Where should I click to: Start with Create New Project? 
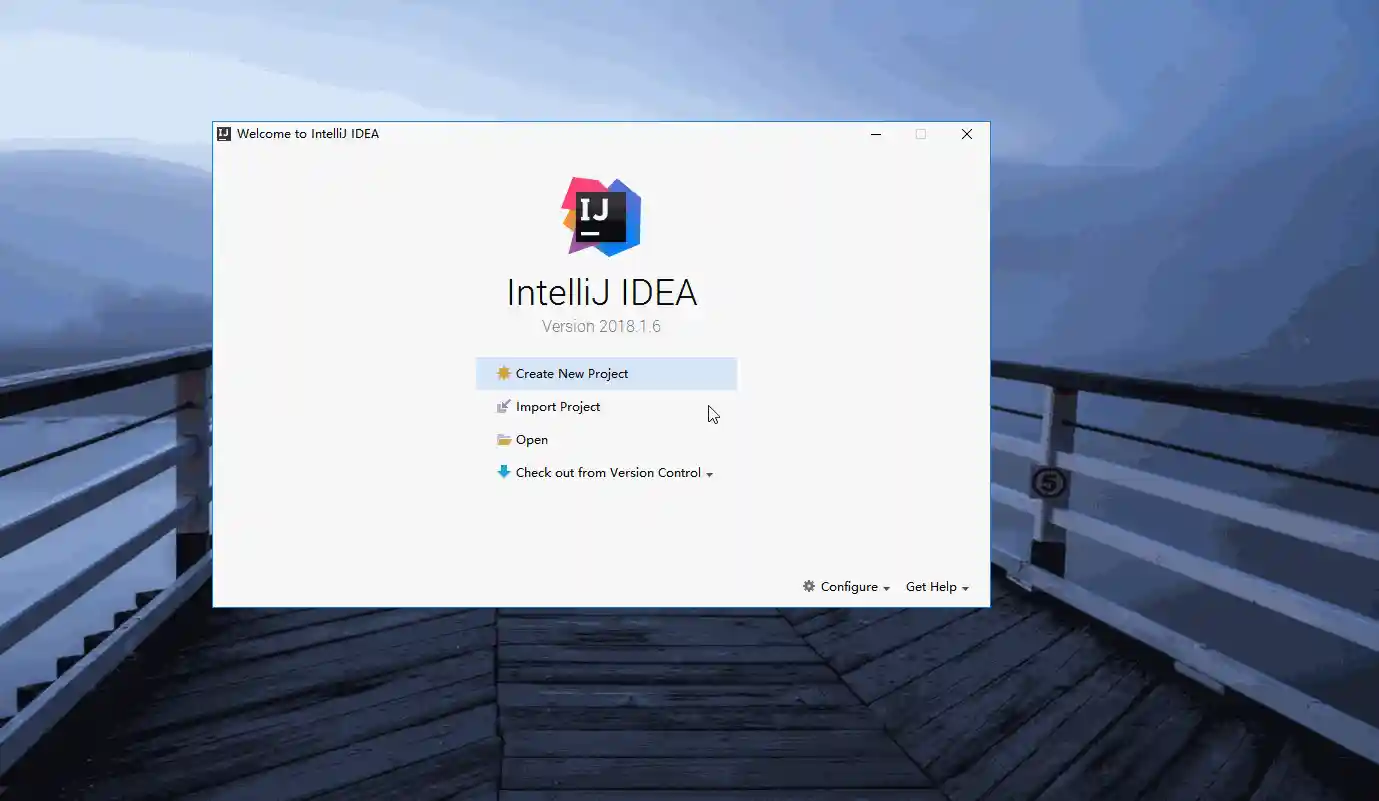pos(606,374)
